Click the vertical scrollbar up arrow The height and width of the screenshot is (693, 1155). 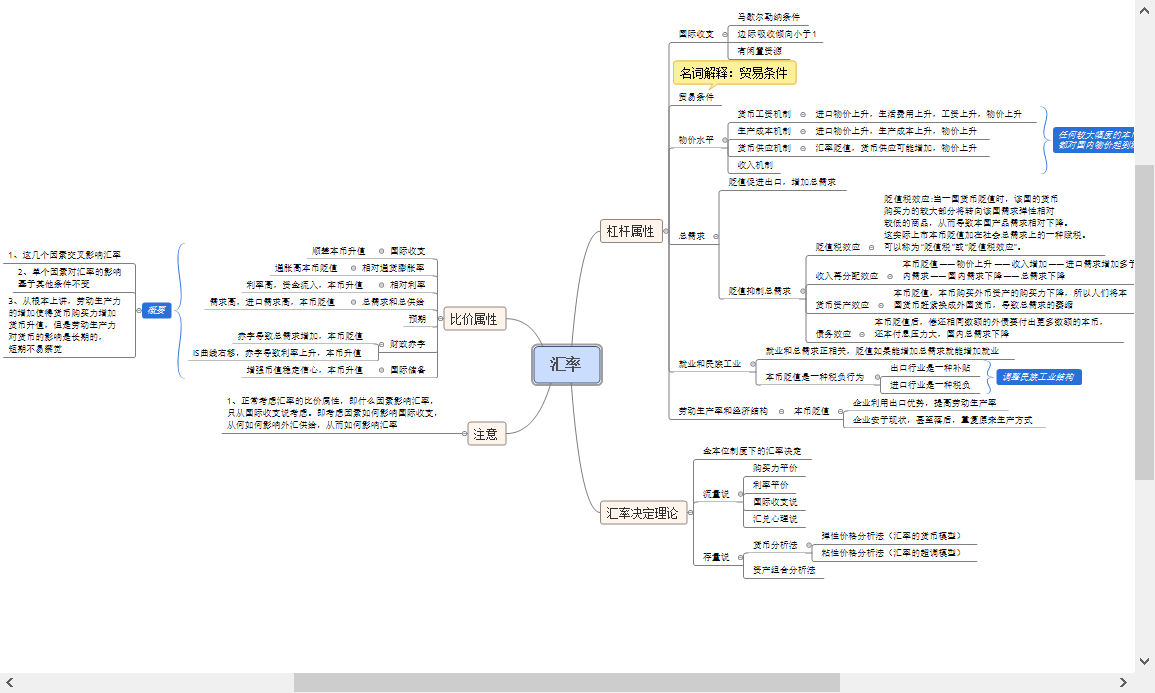click(1144, 10)
